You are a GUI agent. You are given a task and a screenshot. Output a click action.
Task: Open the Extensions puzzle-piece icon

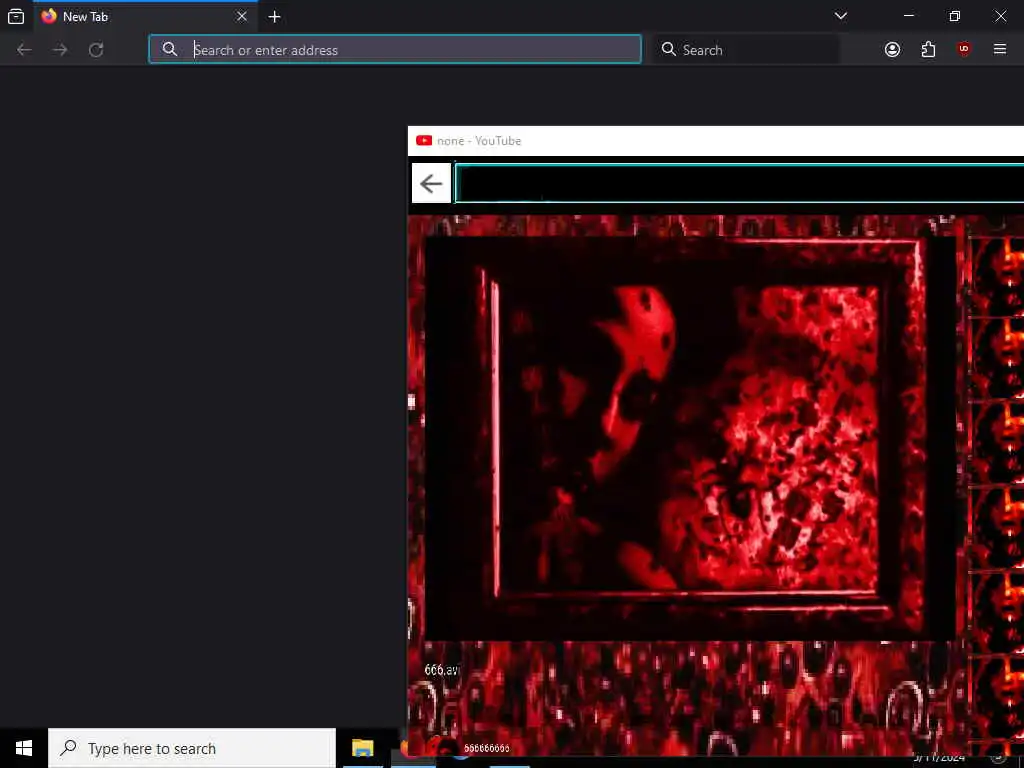pyautogui.click(x=928, y=50)
